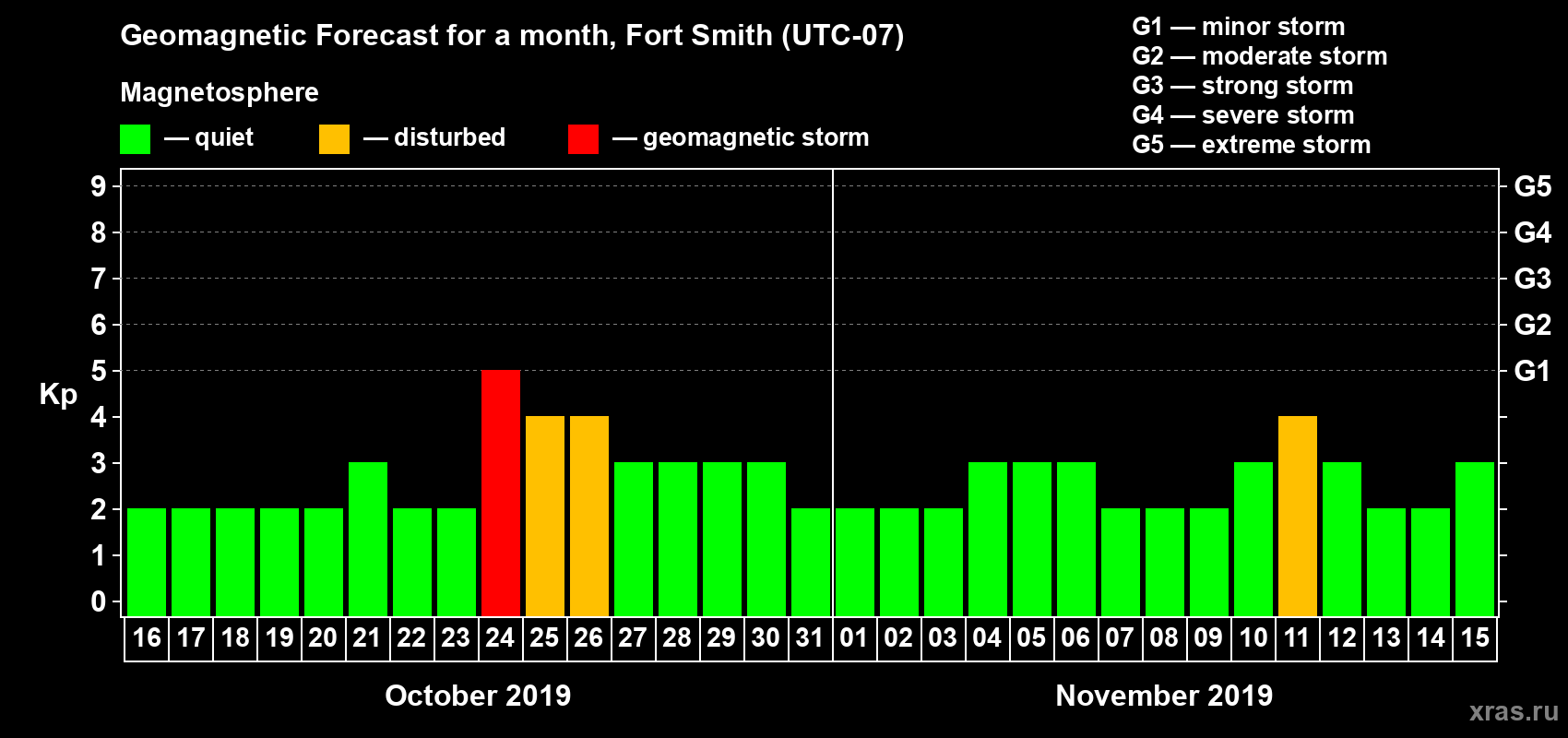
Task: Click the date label 20 below chart
Action: pyautogui.click(x=323, y=637)
